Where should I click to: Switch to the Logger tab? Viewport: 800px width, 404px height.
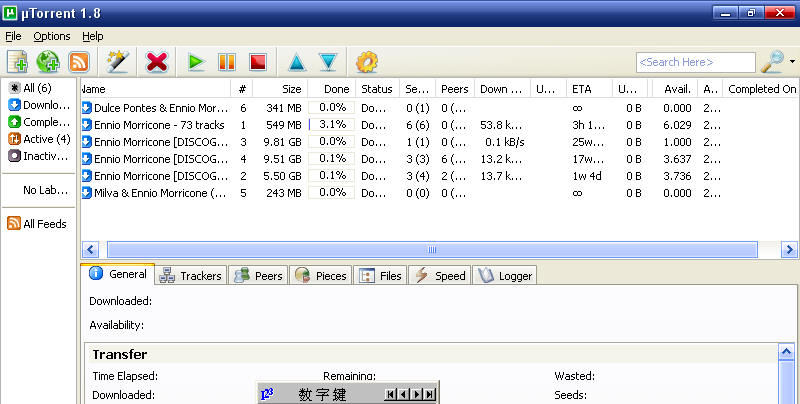(505, 276)
